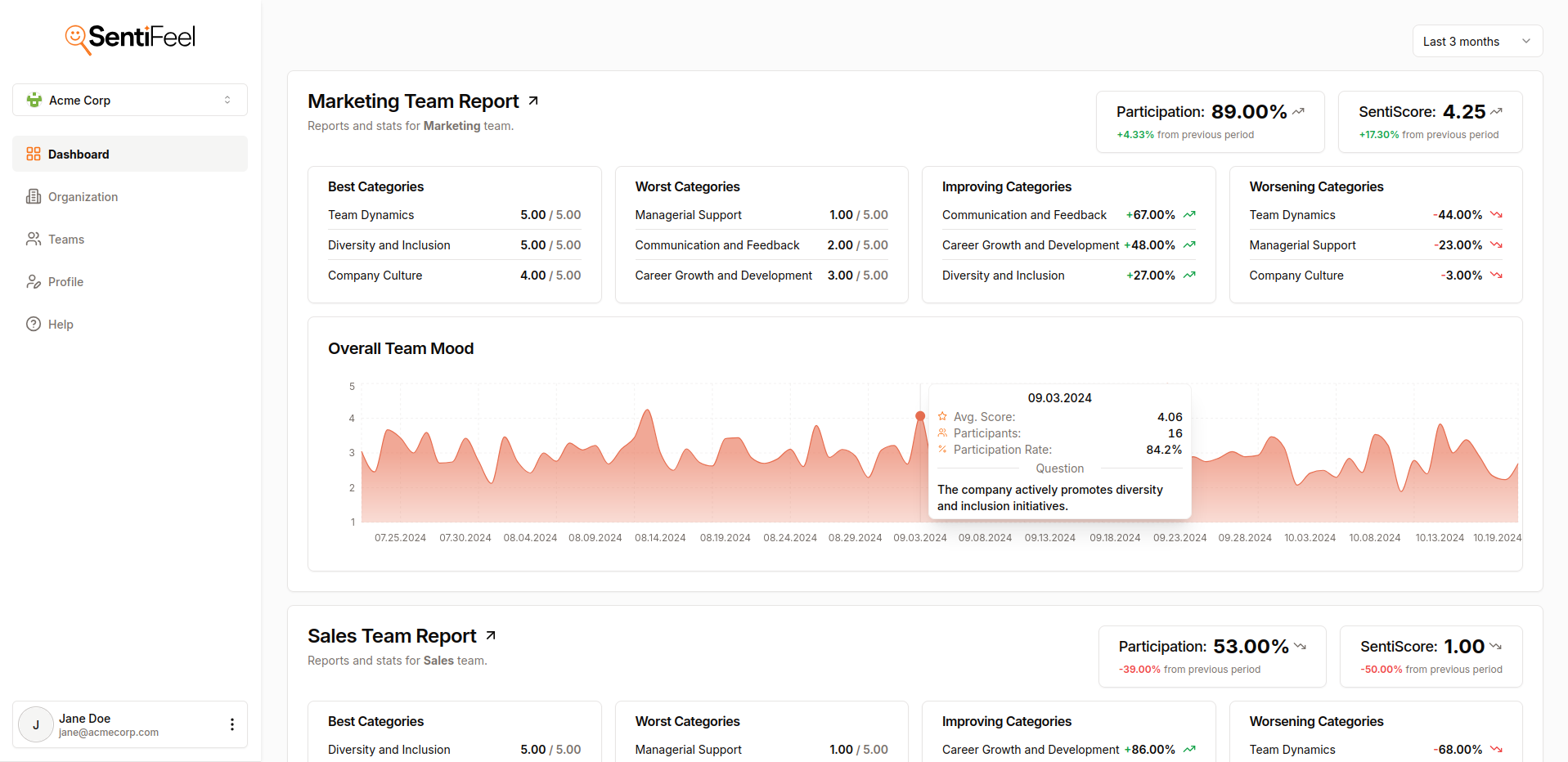Screen dimensions: 1568x762
Task: Click down-trend icon for Company Culture -3.00%
Action: click(1496, 275)
